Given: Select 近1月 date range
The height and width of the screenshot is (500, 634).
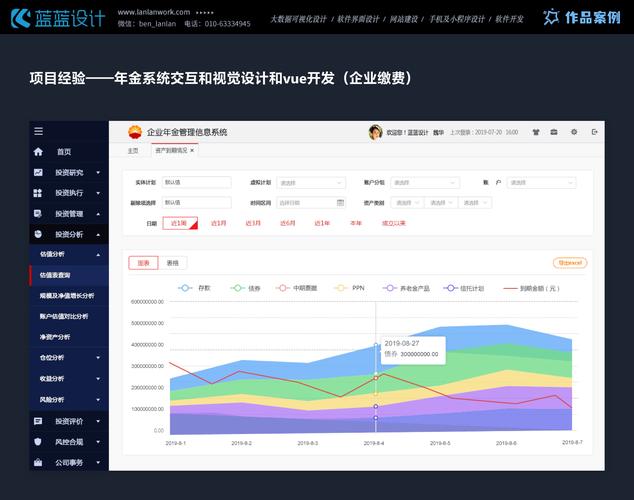Looking at the screenshot, I should pos(219,223).
